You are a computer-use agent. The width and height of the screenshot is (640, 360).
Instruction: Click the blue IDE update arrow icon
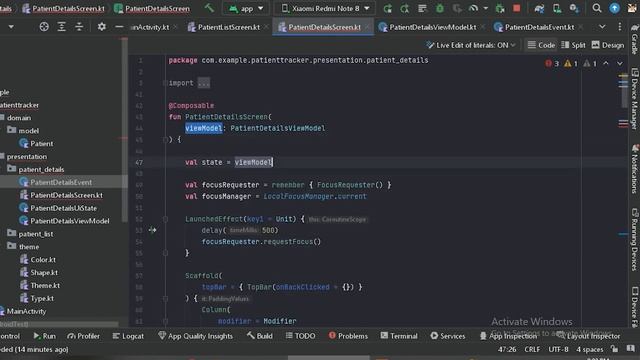click(x=614, y=8)
